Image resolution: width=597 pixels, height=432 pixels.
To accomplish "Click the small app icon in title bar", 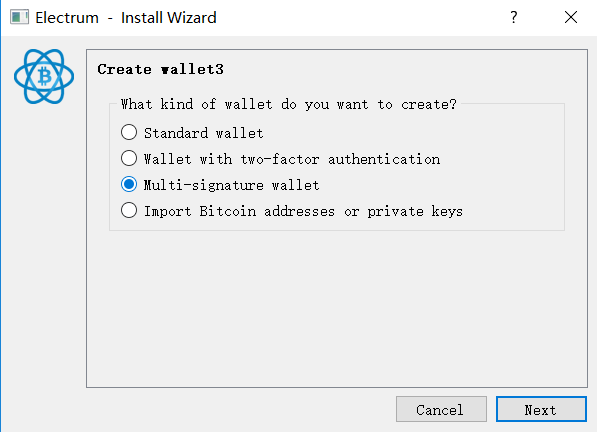I will [19, 17].
